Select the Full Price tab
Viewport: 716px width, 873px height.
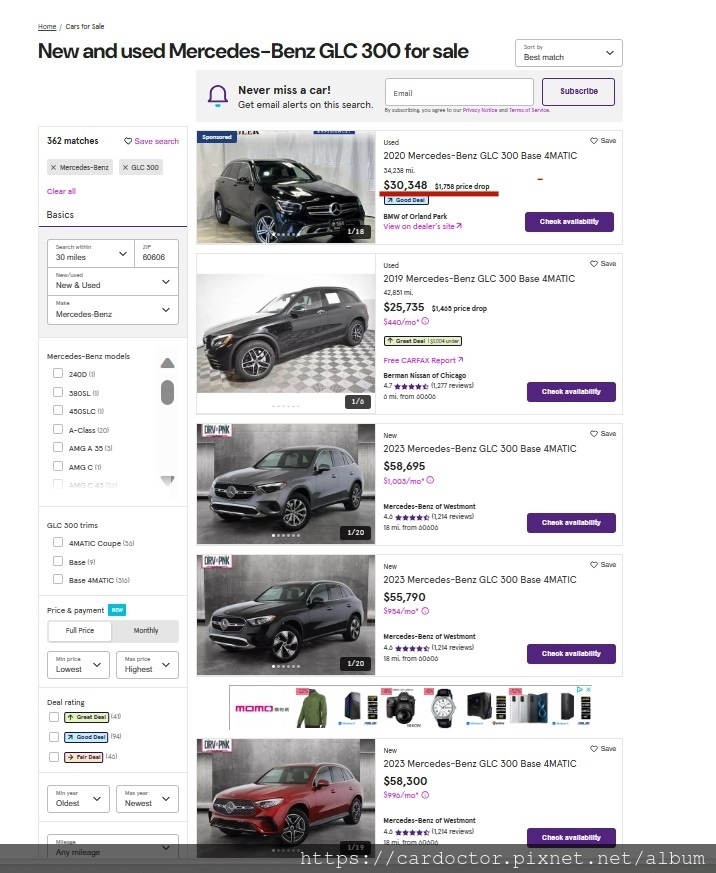80,631
